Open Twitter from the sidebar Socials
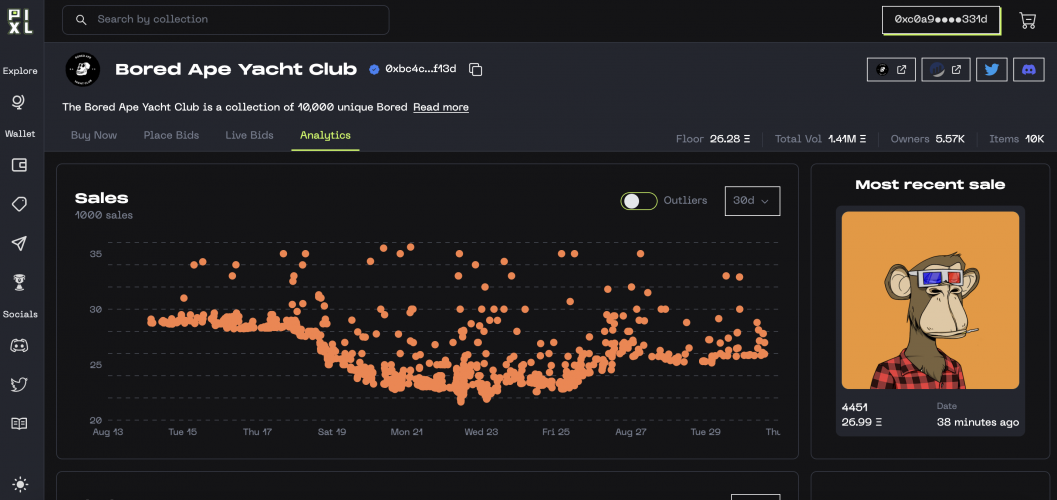Image resolution: width=1057 pixels, height=500 pixels. pos(19,384)
